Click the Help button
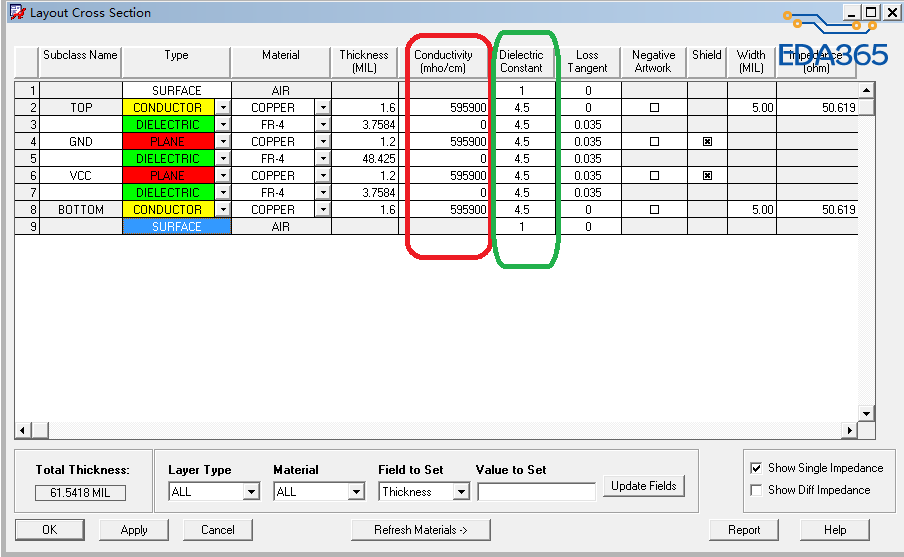 coord(834,530)
